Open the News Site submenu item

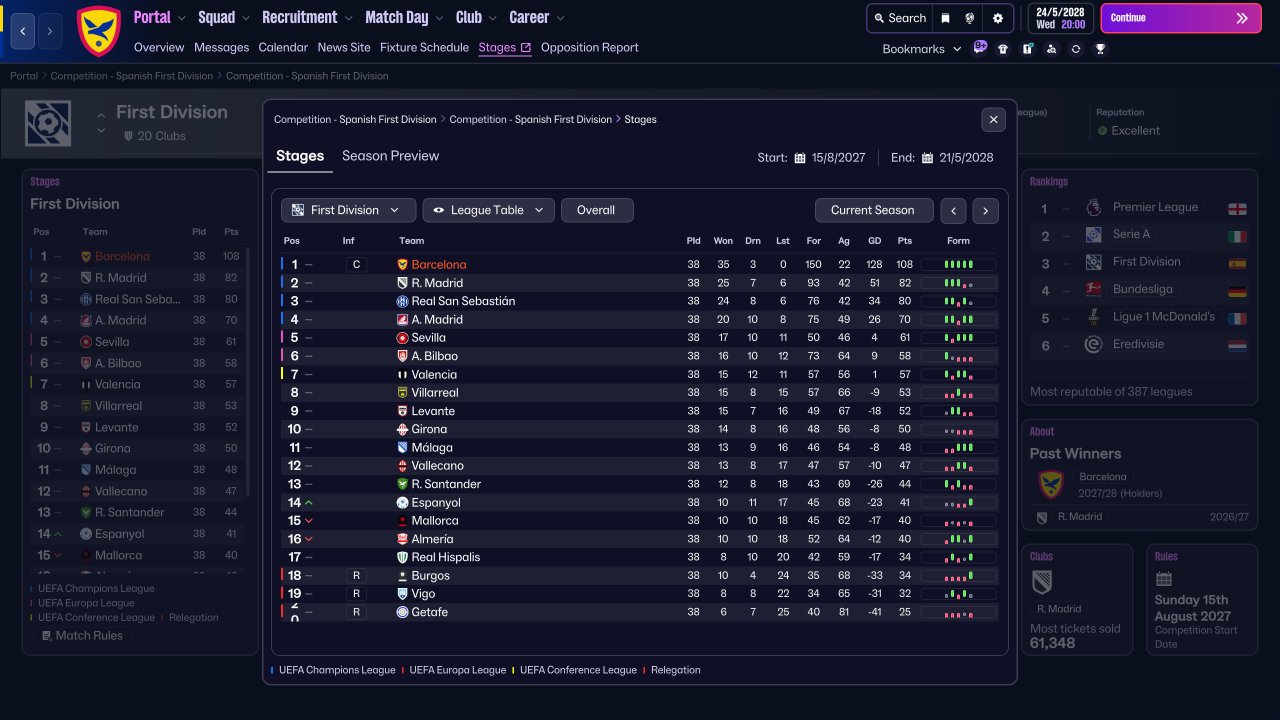pyautogui.click(x=344, y=47)
